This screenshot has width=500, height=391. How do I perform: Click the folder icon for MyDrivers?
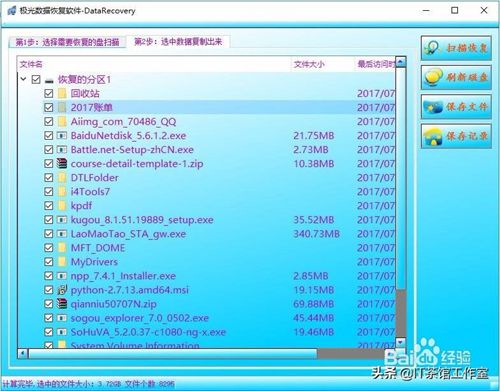click(x=62, y=262)
